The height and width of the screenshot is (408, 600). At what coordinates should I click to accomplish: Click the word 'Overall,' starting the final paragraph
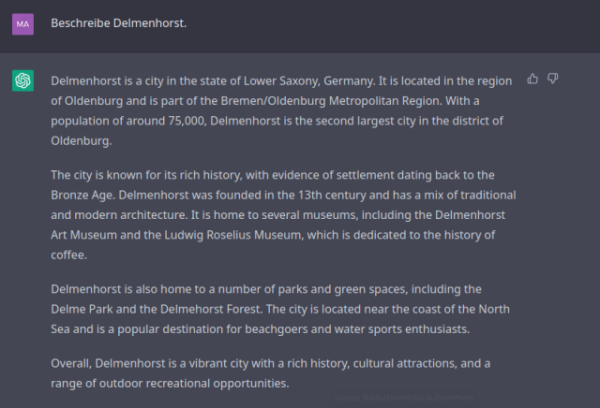pyautogui.click(x=71, y=364)
